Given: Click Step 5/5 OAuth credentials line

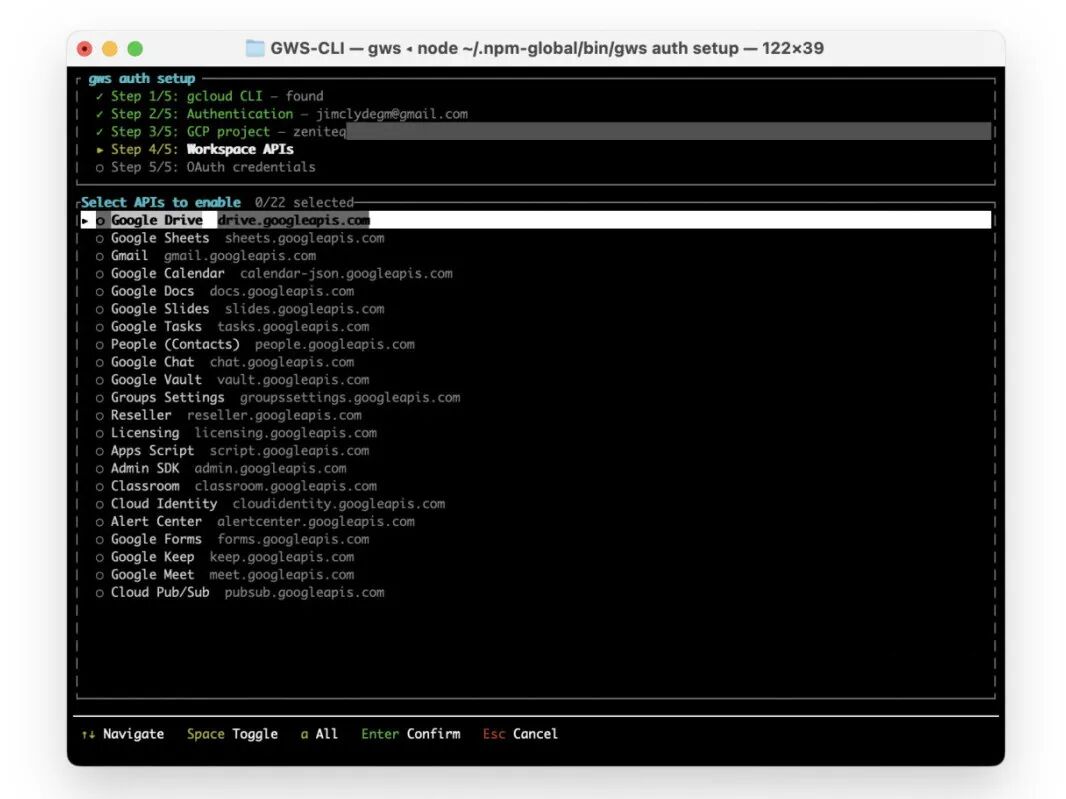Looking at the screenshot, I should [205, 167].
